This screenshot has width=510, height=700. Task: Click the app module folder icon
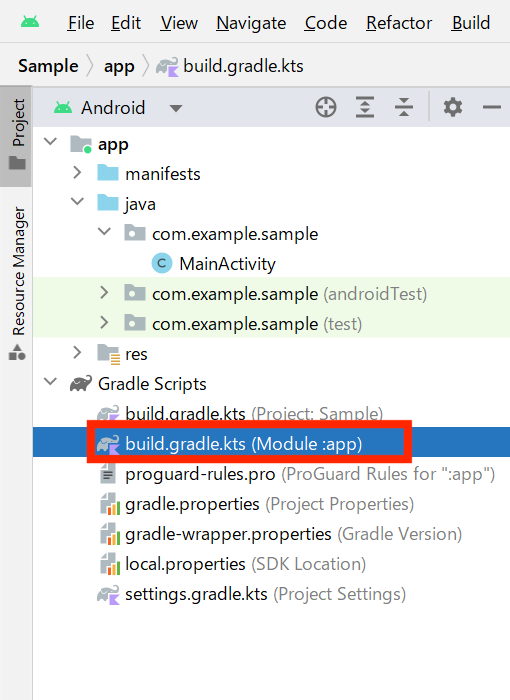[81, 144]
